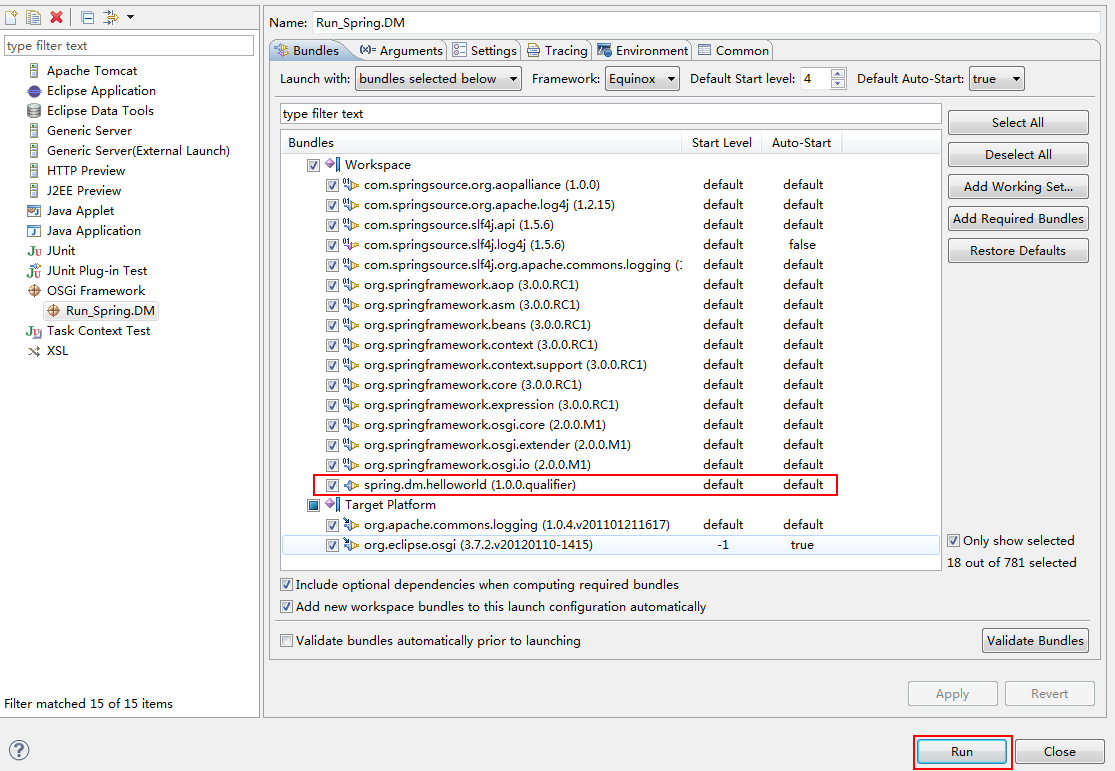Enable Validate bundles automatically checkbox
Image resolution: width=1115 pixels, height=771 pixels.
pos(287,641)
